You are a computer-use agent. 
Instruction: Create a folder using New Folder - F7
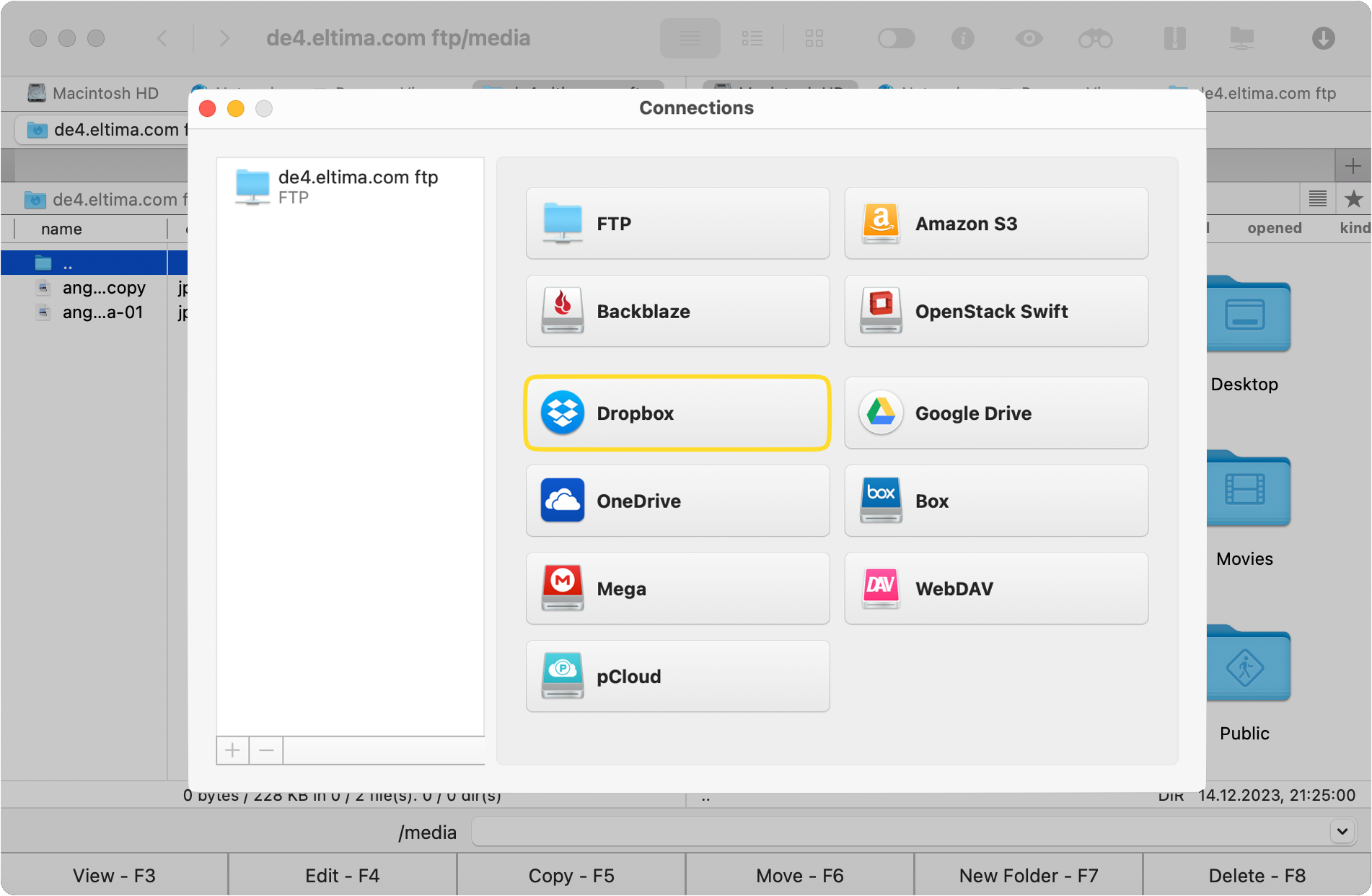1027,875
